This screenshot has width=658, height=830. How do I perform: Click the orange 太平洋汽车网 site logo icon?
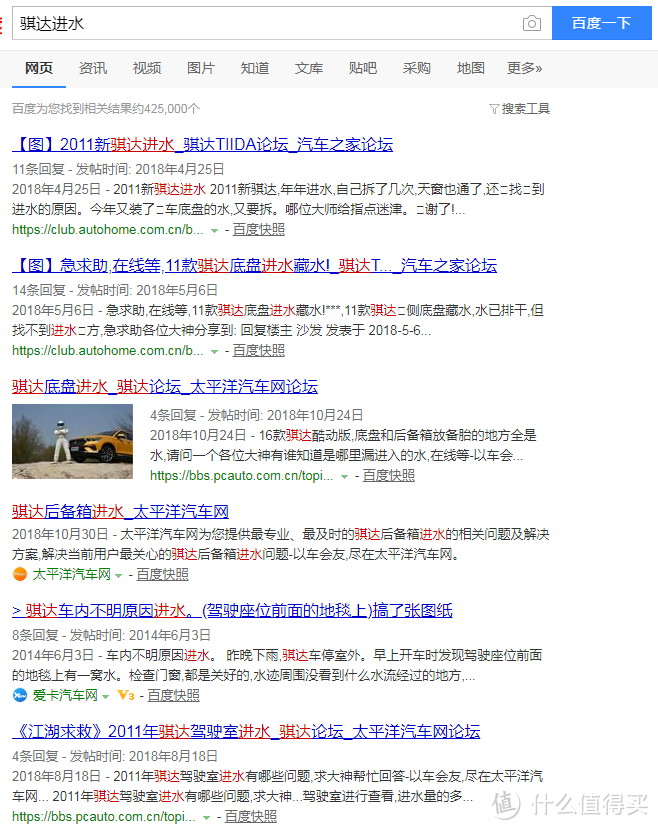(20, 574)
